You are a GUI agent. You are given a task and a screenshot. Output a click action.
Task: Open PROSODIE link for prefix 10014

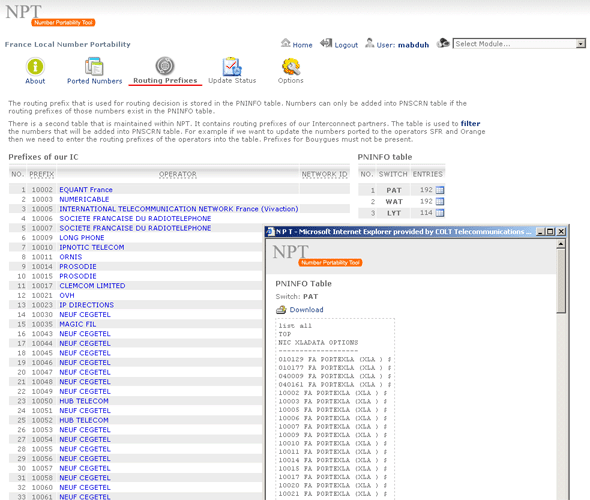78,266
